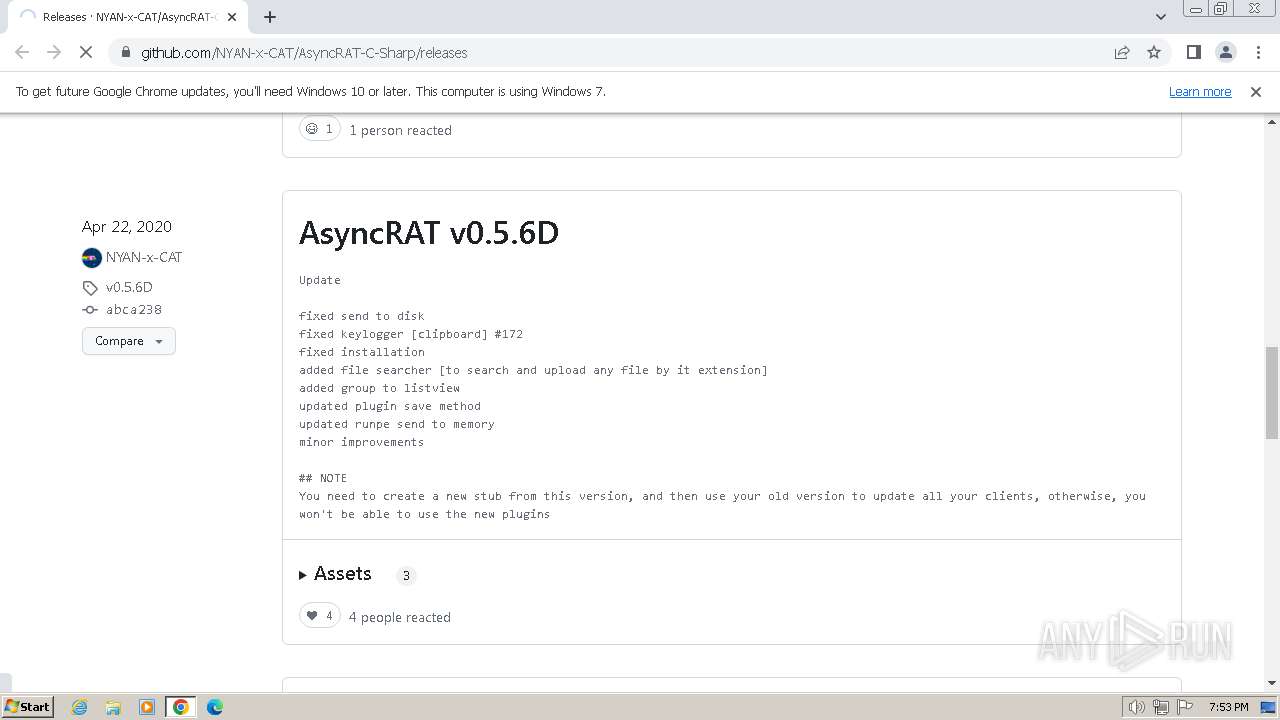Click the 'Apr 22, 2020' release date
1280x720 pixels.
tap(127, 227)
